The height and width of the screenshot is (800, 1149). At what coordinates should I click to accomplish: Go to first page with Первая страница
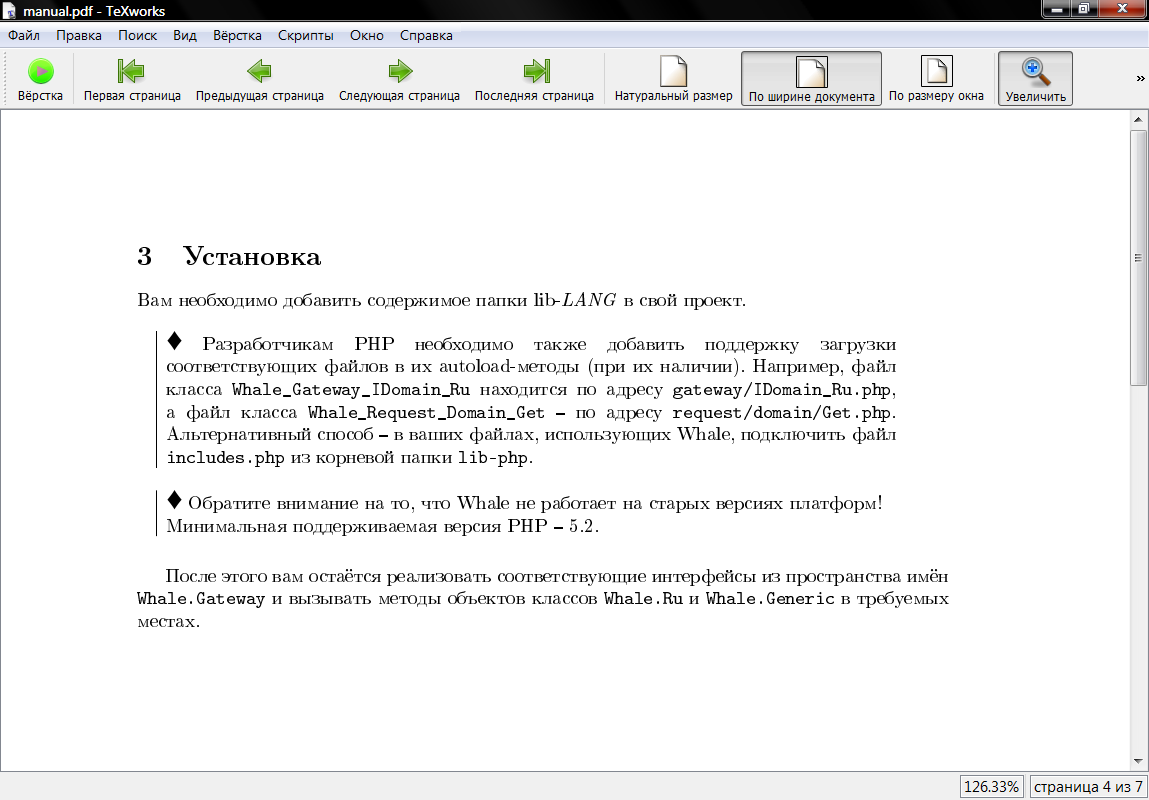(x=131, y=72)
